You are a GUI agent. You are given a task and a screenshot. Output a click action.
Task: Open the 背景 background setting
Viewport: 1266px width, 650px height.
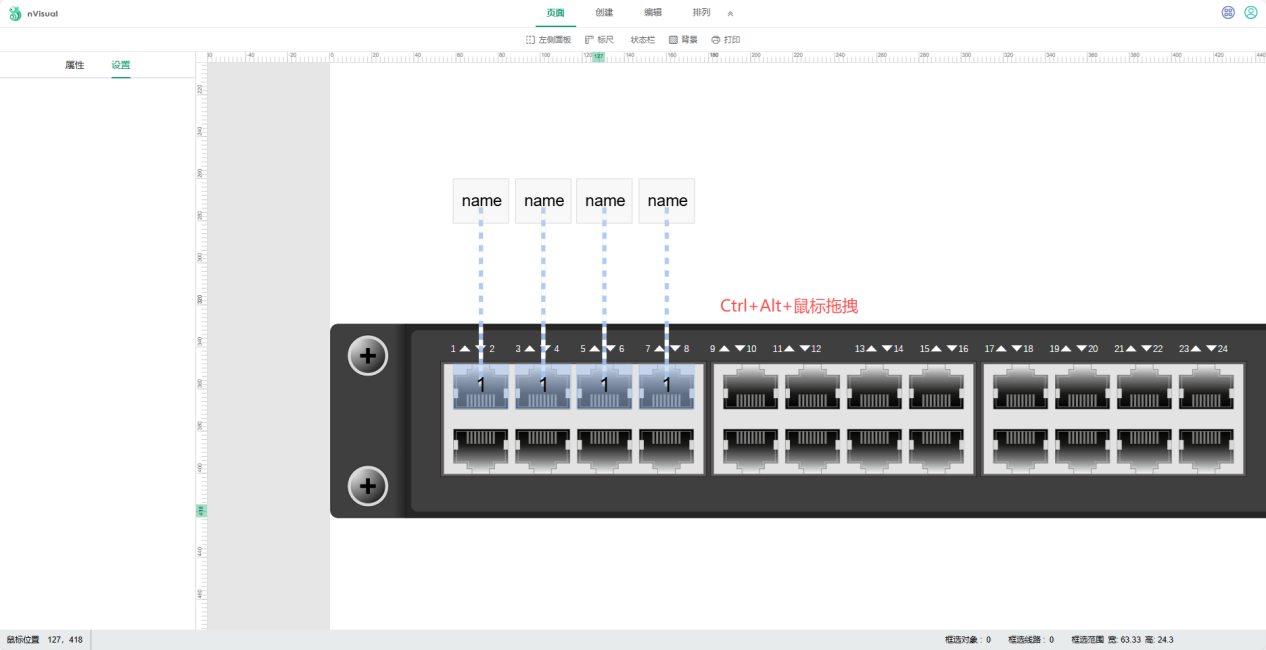[x=684, y=40]
